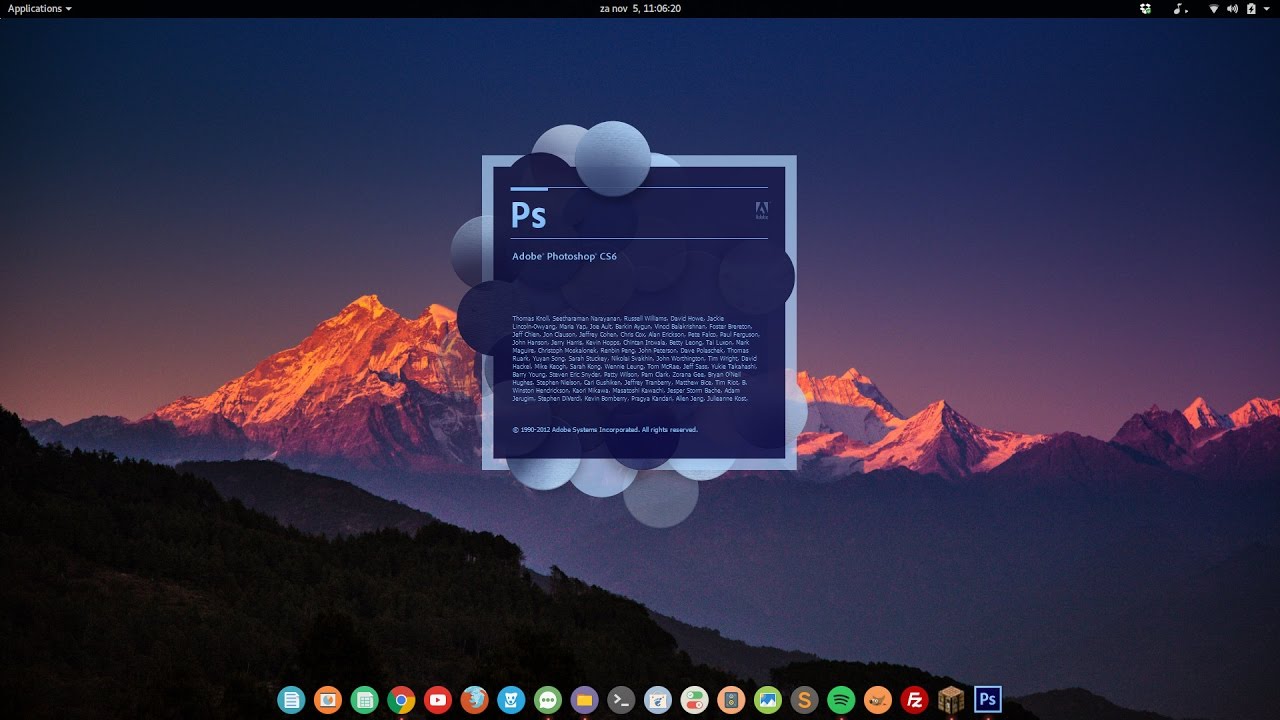Open the green image viewer app
The height and width of the screenshot is (720, 1280).
point(767,700)
